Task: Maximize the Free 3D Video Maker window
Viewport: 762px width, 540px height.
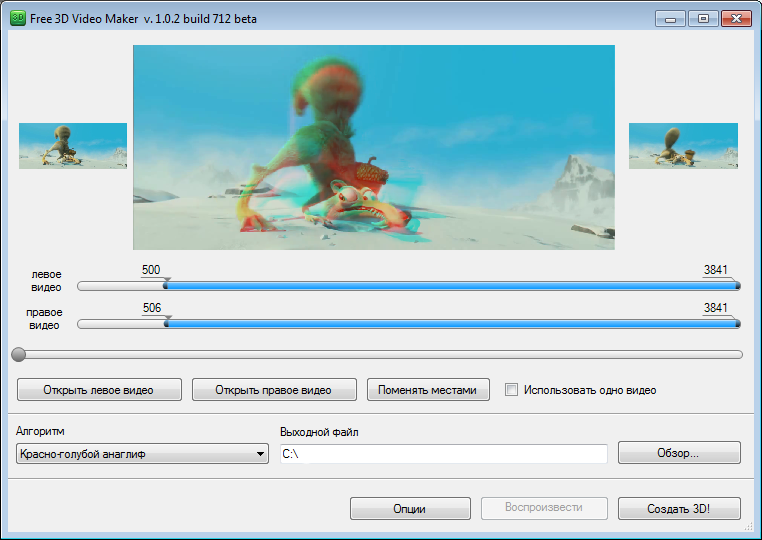Action: coord(703,19)
